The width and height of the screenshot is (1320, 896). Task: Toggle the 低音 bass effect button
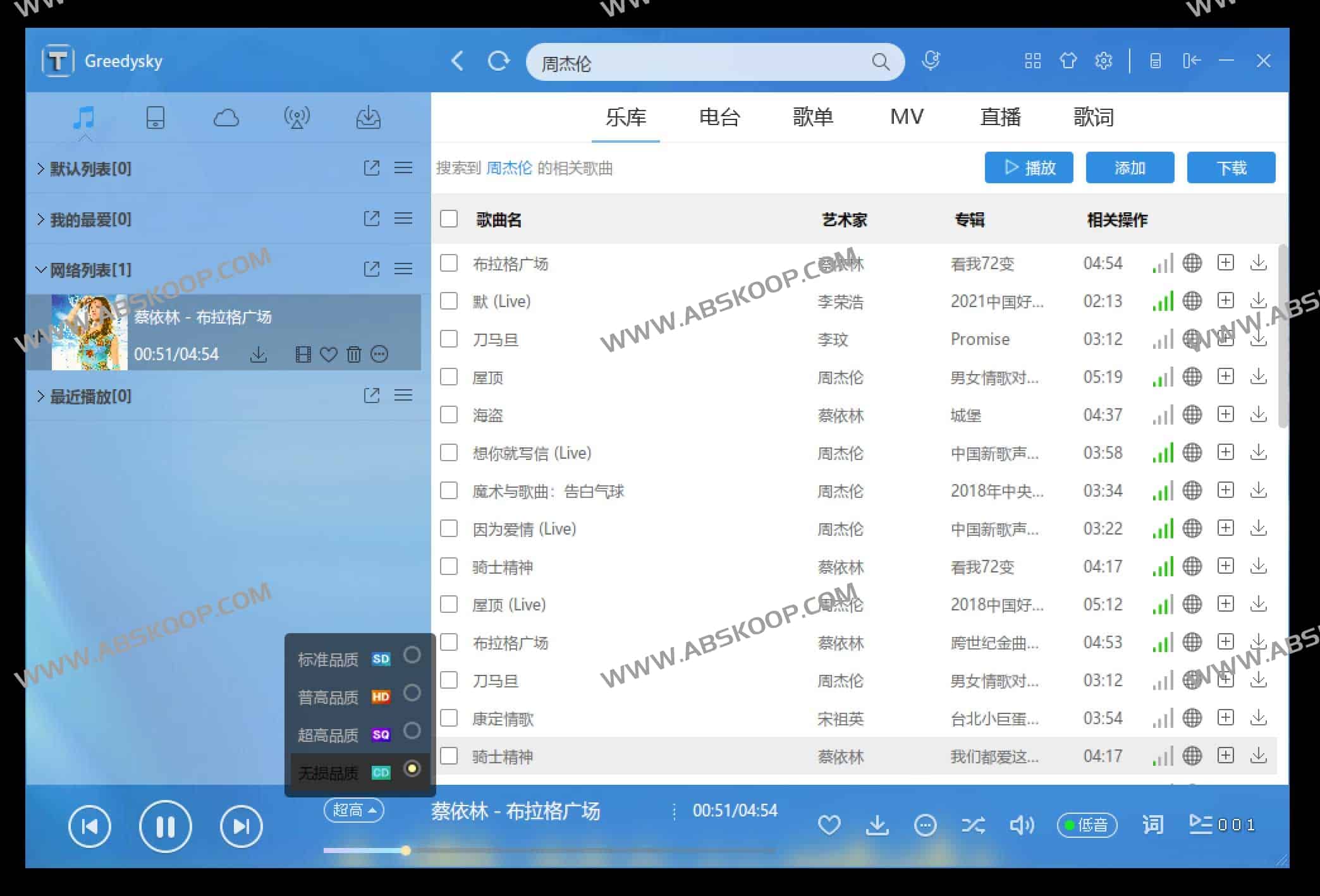tap(1087, 825)
